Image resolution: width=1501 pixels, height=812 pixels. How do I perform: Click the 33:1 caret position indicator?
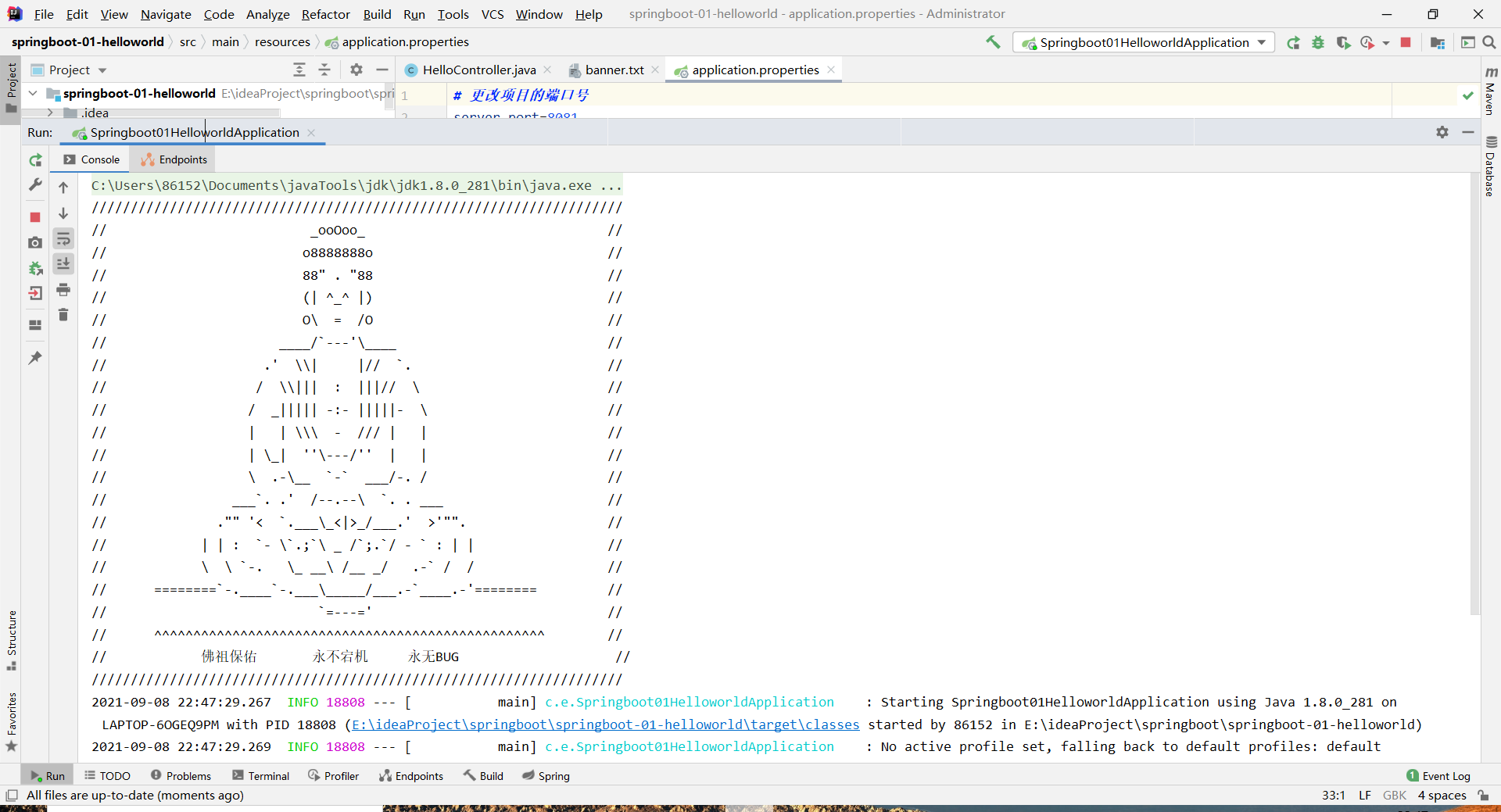pyautogui.click(x=1334, y=796)
